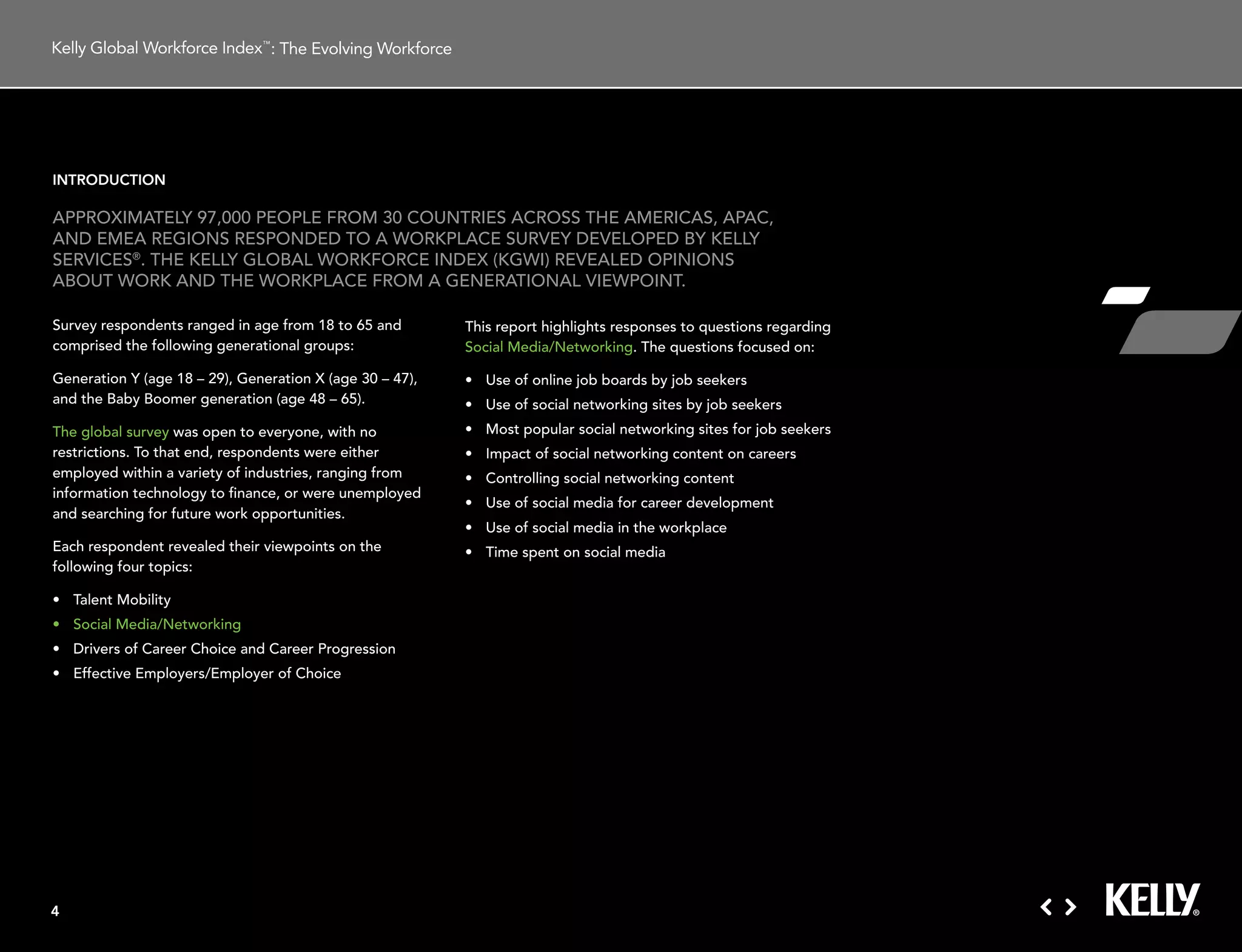Open green Social Media/Networking link in right column

(x=548, y=347)
